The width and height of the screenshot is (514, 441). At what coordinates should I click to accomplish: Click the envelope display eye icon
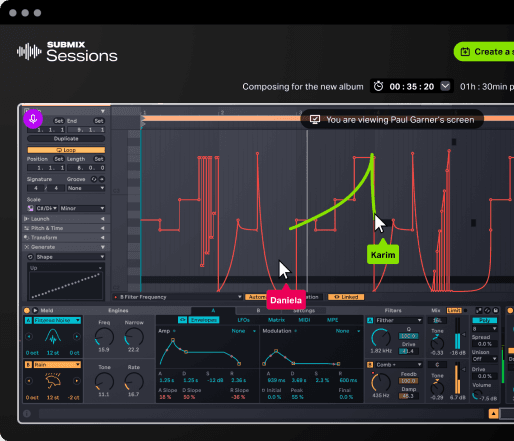pyautogui.click(x=182, y=320)
